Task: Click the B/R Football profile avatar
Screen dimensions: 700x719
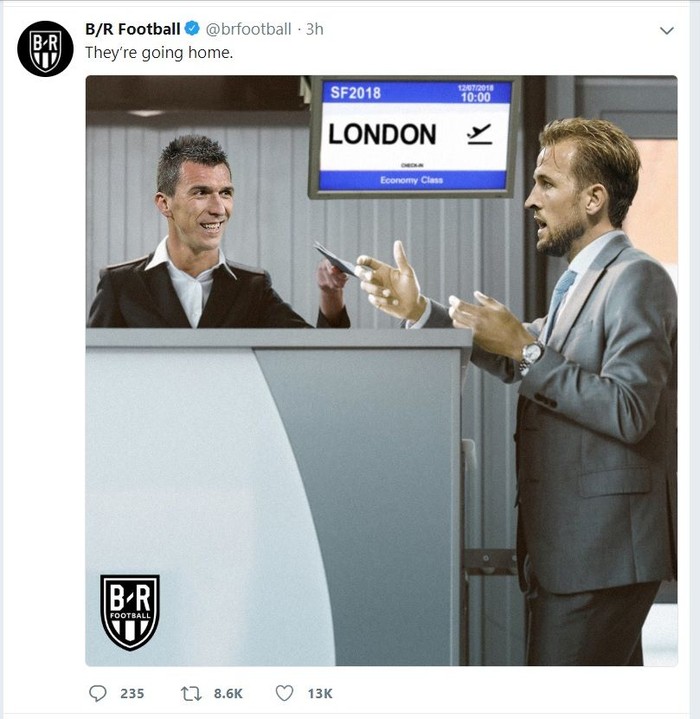Action: click(45, 49)
